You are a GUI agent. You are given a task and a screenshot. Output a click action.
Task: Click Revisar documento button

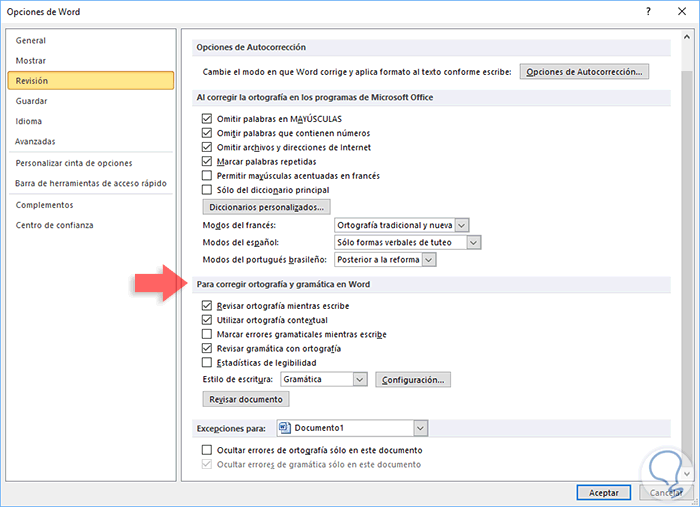coord(246,399)
